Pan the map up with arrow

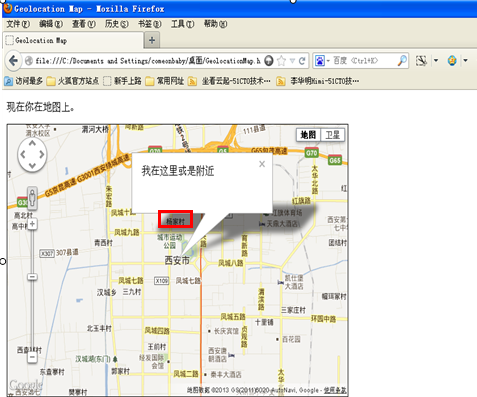click(x=32, y=144)
